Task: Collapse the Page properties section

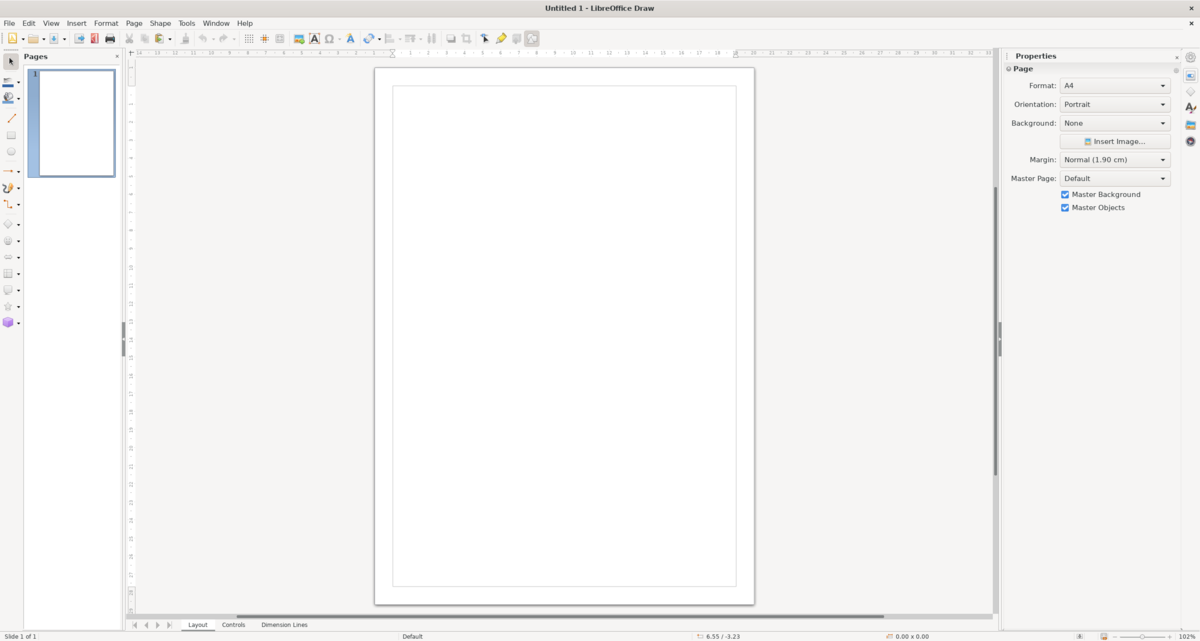Action: point(1009,69)
